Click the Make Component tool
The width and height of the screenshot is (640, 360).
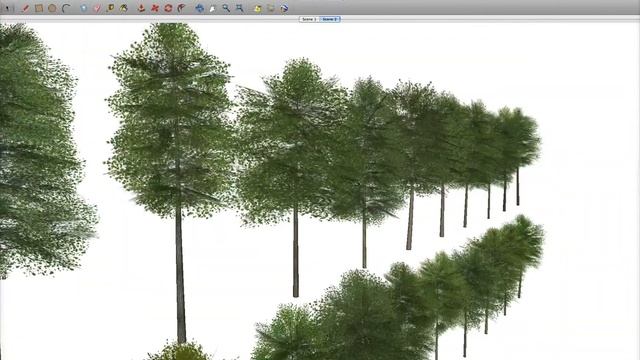pos(84,8)
